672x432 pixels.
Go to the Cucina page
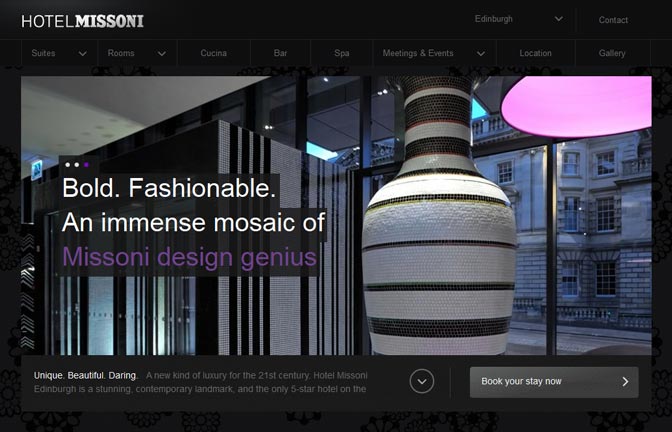coord(213,53)
